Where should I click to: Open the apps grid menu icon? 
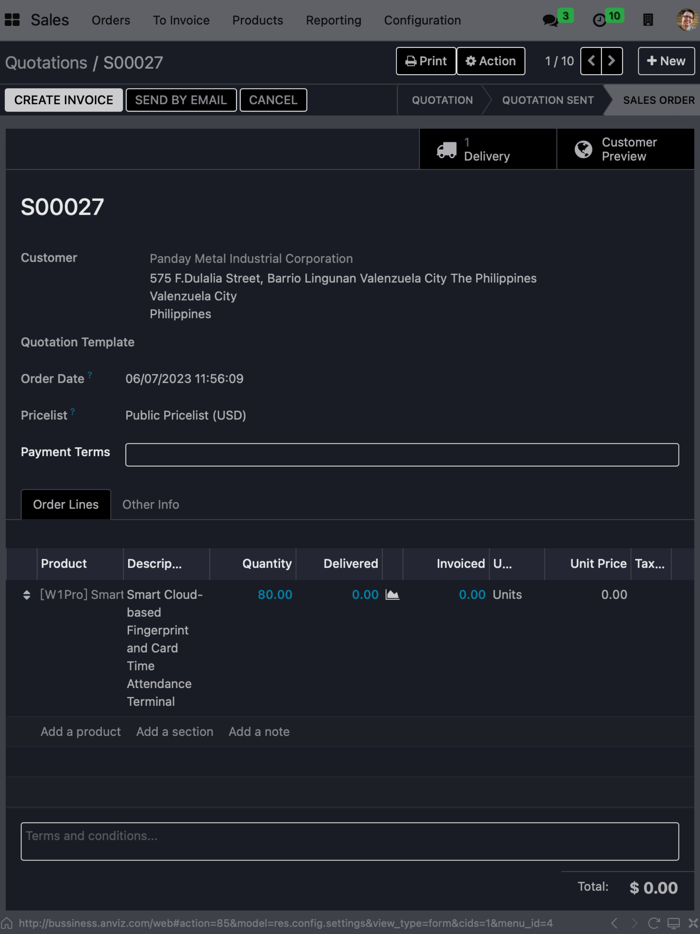[x=12, y=20]
